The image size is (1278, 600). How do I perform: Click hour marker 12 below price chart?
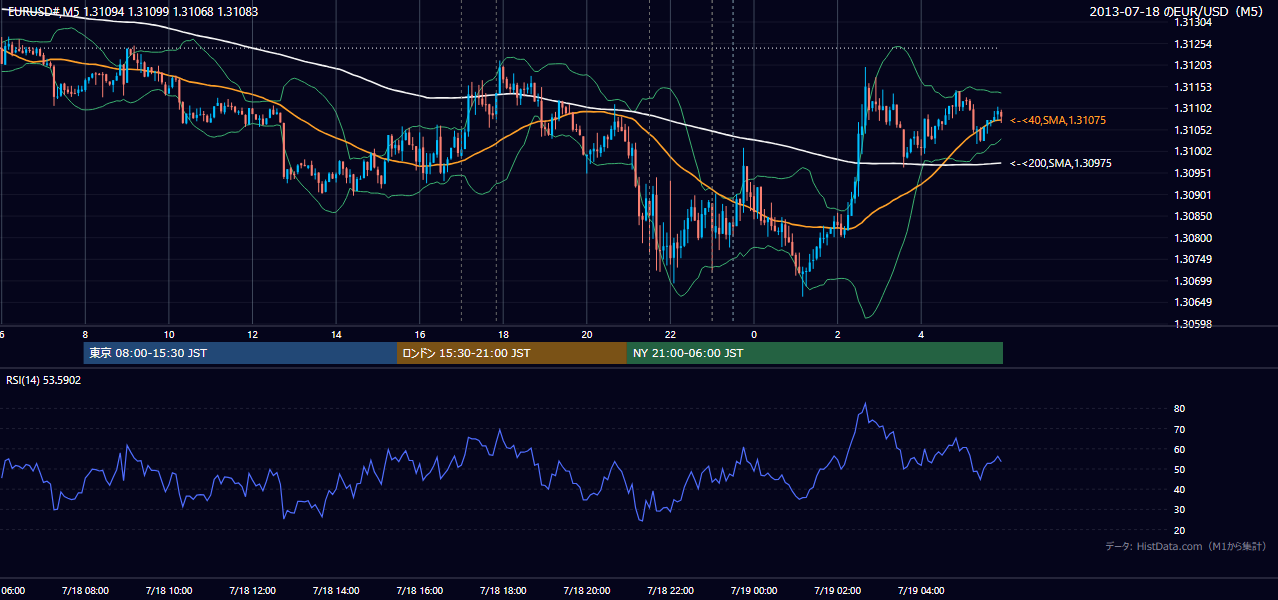pos(252,334)
